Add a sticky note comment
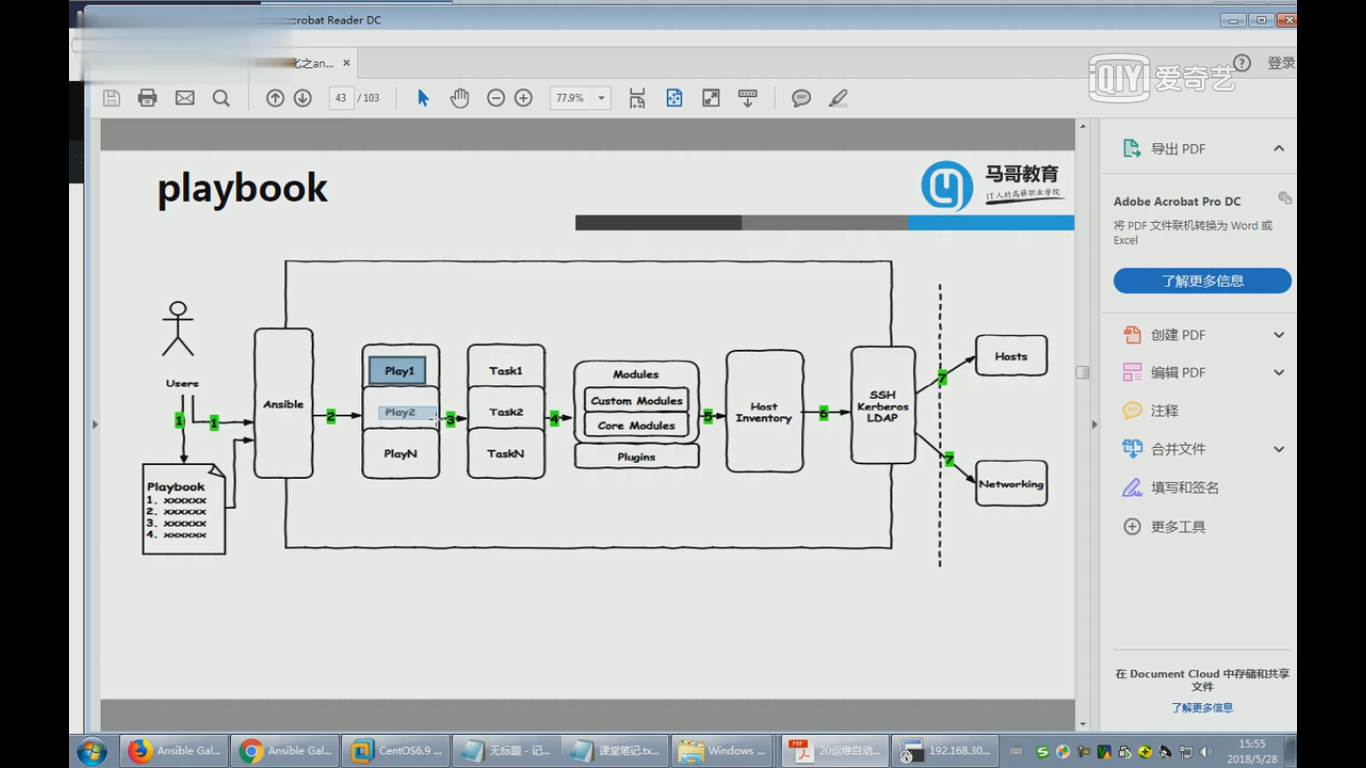The image size is (1366, 768). pos(801,98)
